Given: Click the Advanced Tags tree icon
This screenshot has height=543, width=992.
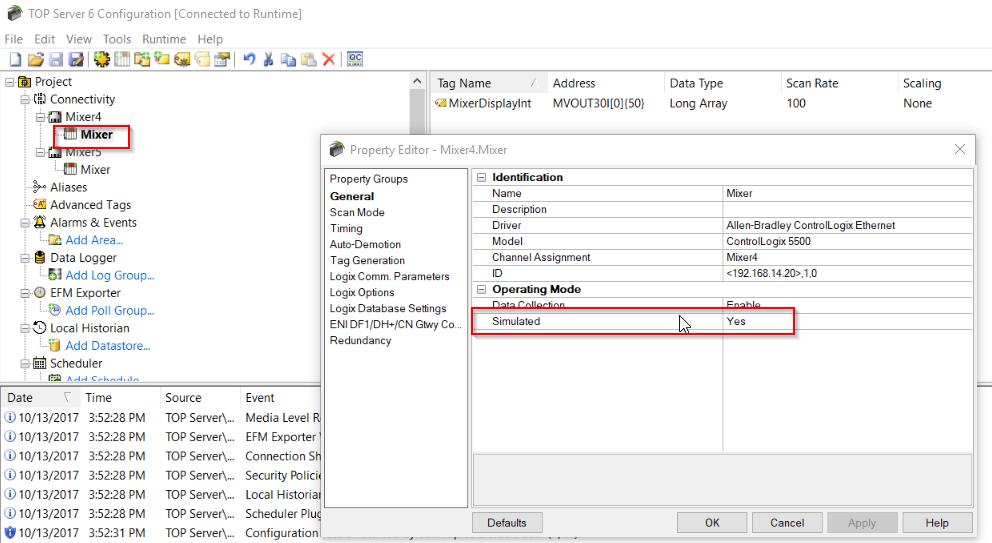Looking at the screenshot, I should 39,204.
